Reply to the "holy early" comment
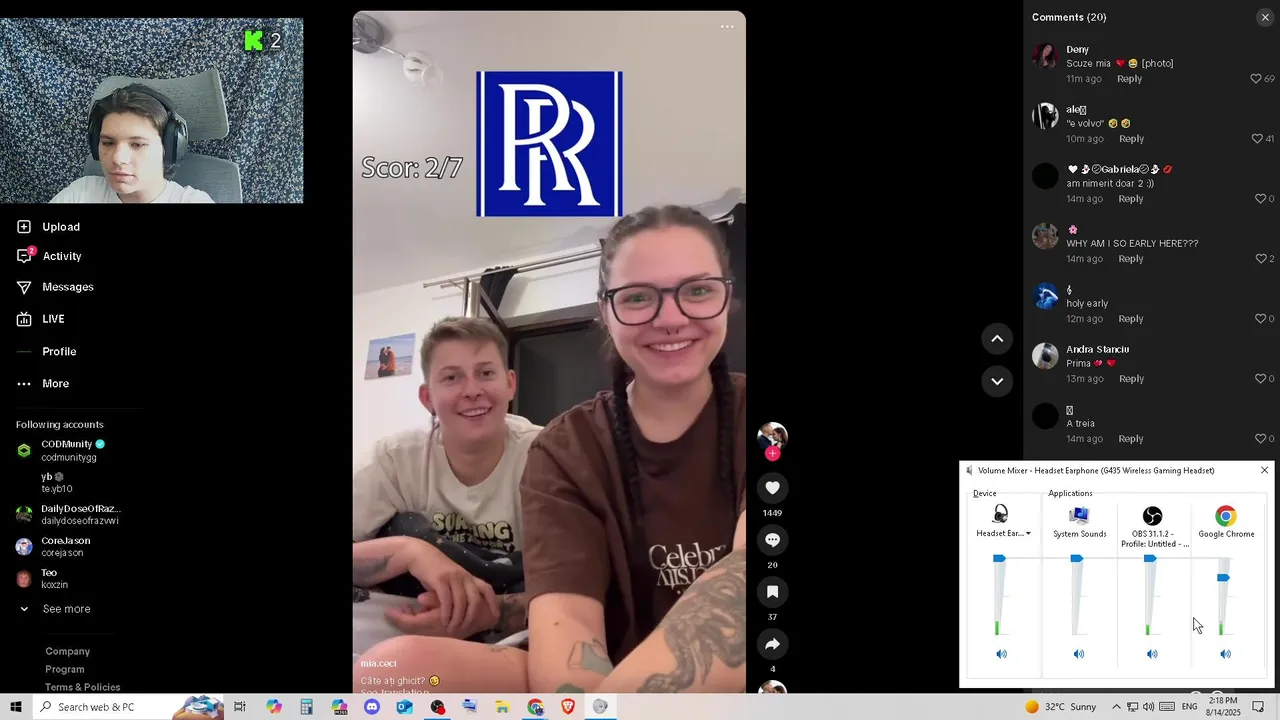 point(1130,319)
